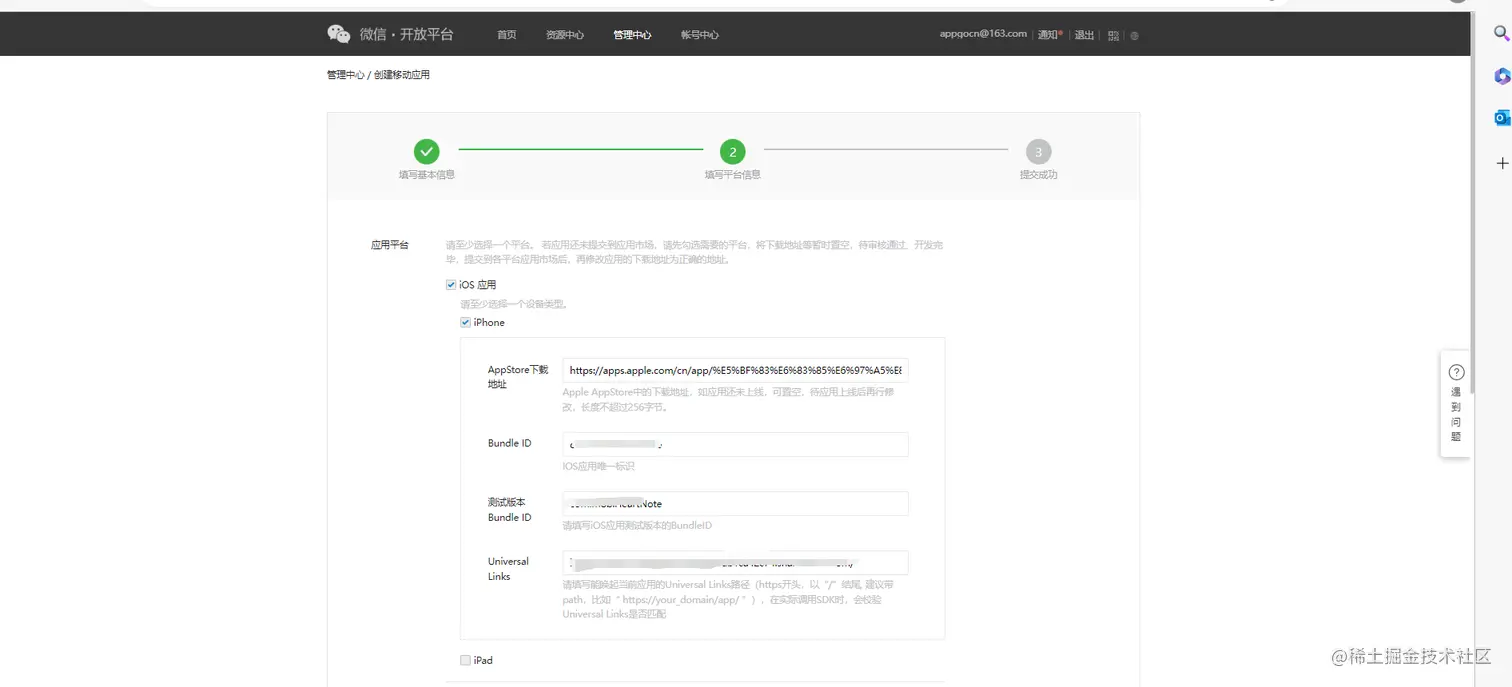
Task: Open Microsoft 365 Copilot sidebar icon
Action: point(1501,76)
